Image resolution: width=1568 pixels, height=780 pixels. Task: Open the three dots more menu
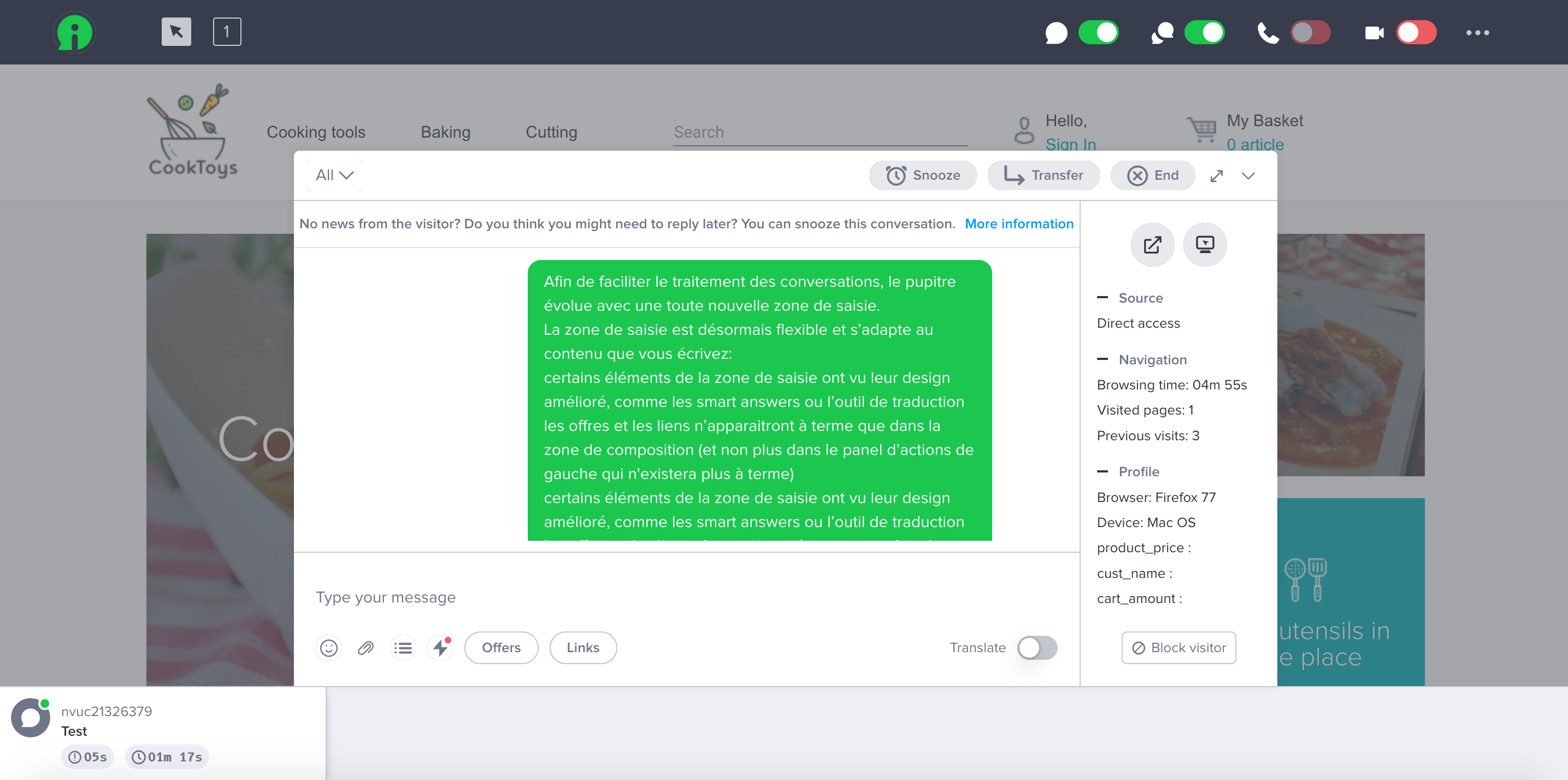point(1477,33)
